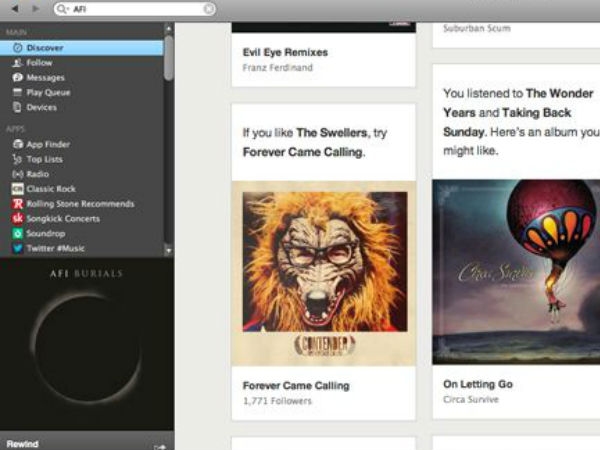This screenshot has width=600, height=450.
Task: Open Discover in the sidebar
Action: [82, 48]
